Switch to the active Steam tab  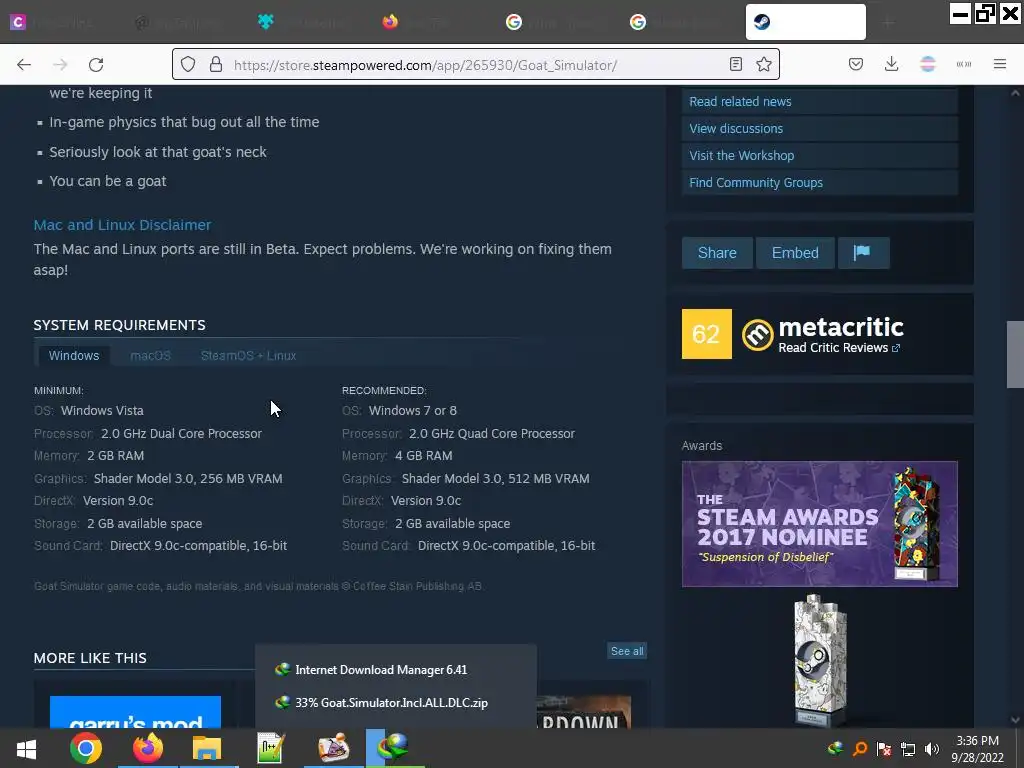[805, 22]
